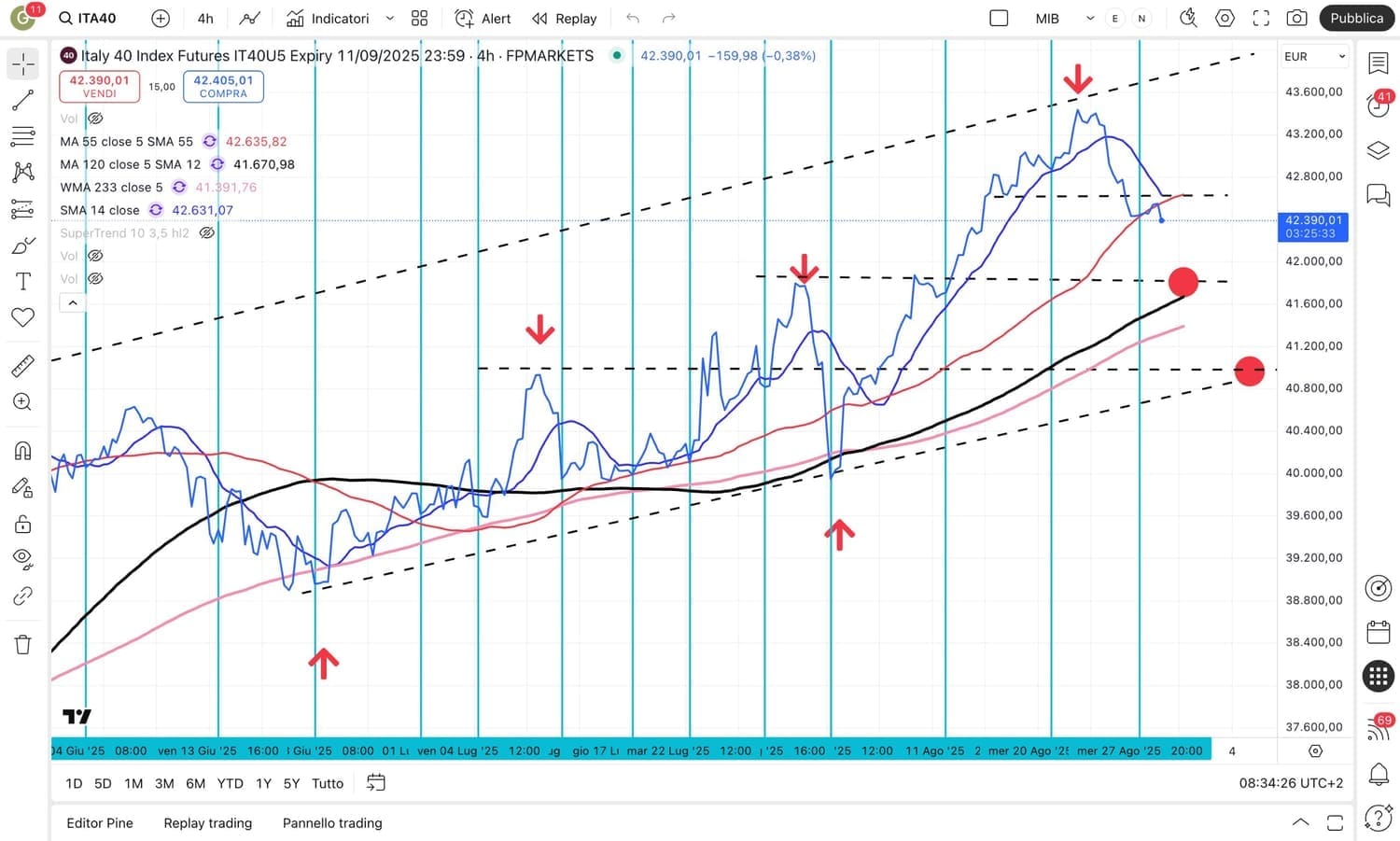Open the news feed icon with badge 69
The image size is (1400, 841).
(x=1379, y=727)
